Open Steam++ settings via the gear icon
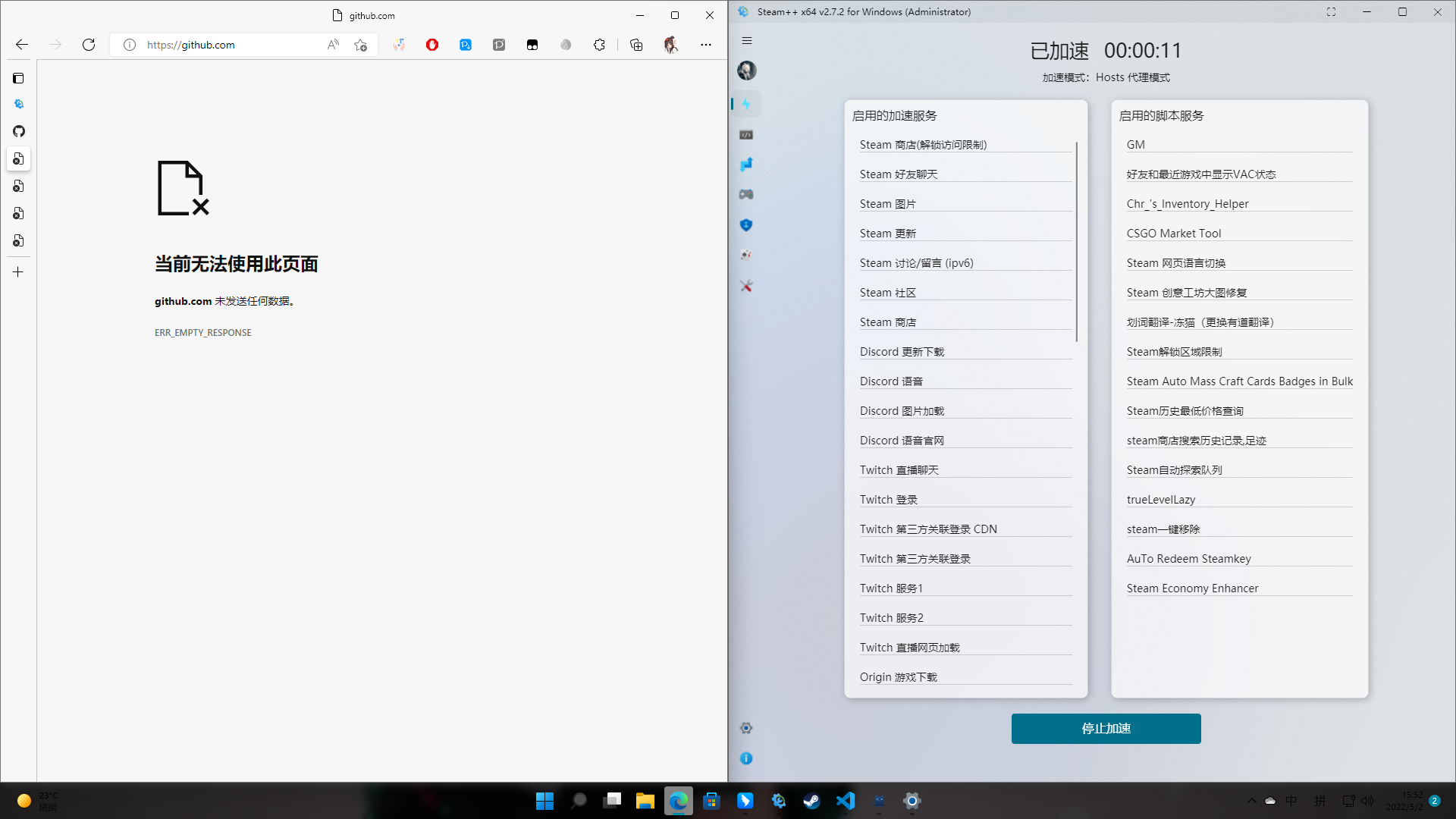The width and height of the screenshot is (1456, 819). click(746, 728)
